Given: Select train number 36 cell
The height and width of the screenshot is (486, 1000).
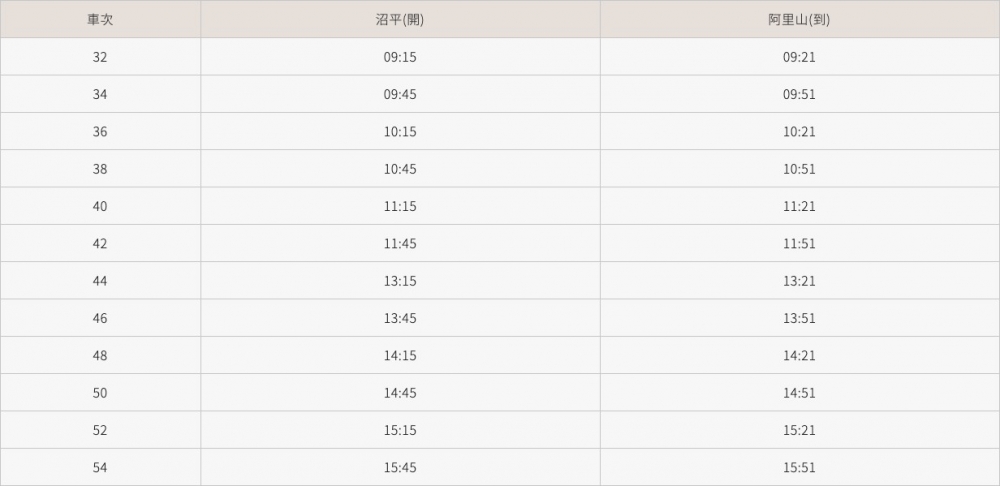Looking at the screenshot, I should pos(100,132).
